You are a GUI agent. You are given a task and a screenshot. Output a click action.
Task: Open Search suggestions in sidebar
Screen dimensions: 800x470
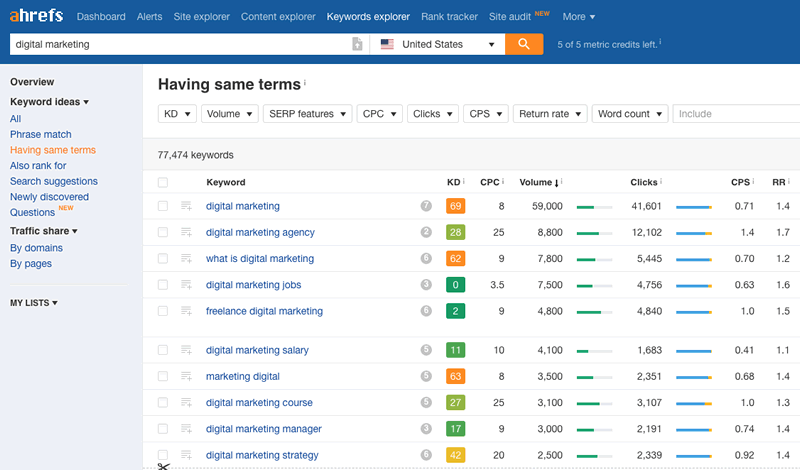pos(54,181)
